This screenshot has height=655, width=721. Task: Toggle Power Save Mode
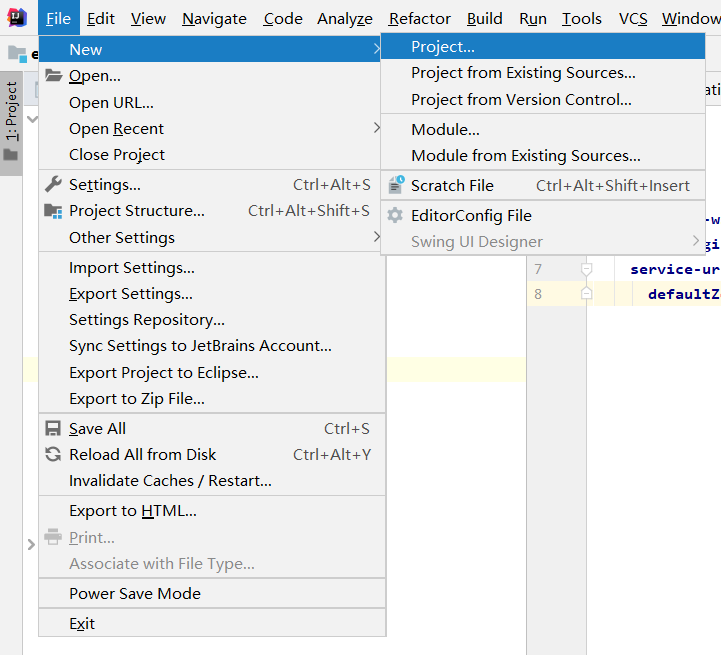pos(212,593)
